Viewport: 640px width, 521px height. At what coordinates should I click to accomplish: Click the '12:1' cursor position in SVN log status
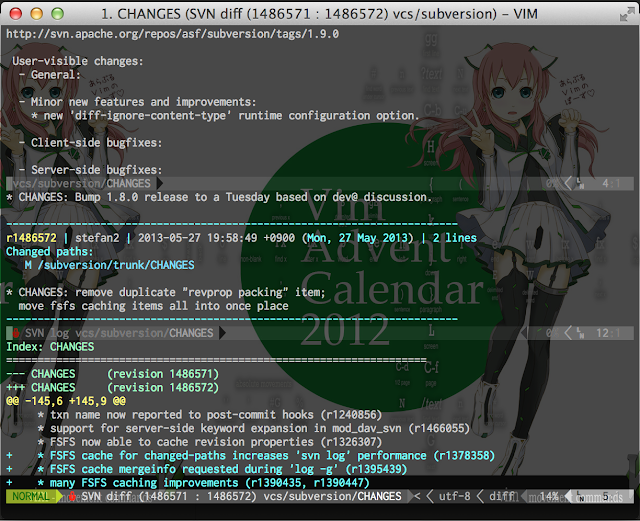pyautogui.click(x=608, y=333)
